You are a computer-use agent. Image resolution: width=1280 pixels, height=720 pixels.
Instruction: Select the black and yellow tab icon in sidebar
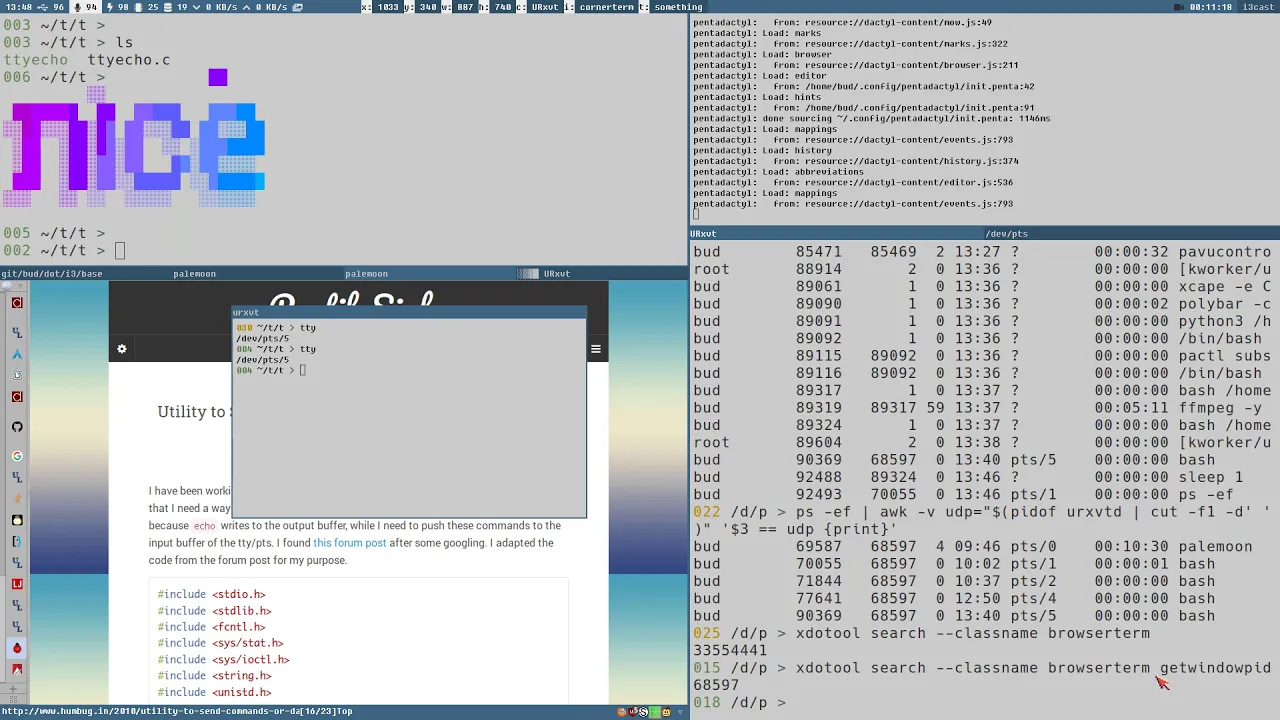(x=17, y=520)
